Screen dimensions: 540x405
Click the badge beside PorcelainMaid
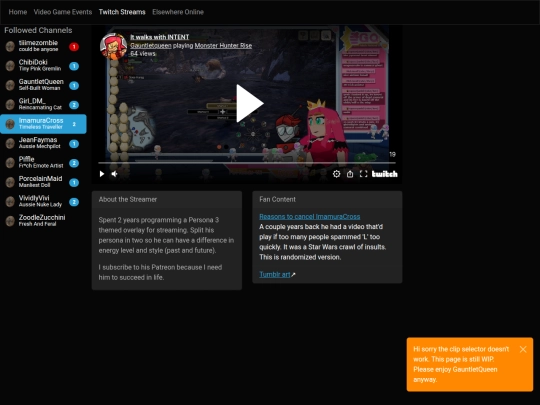74,182
